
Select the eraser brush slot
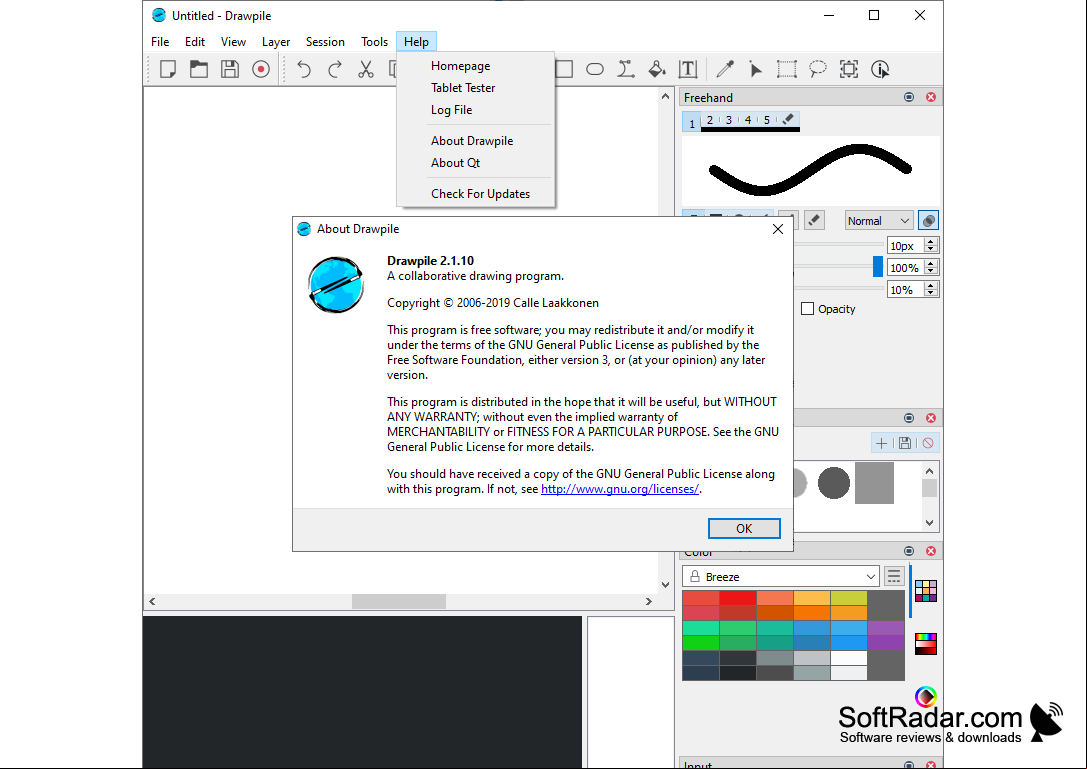coord(788,120)
